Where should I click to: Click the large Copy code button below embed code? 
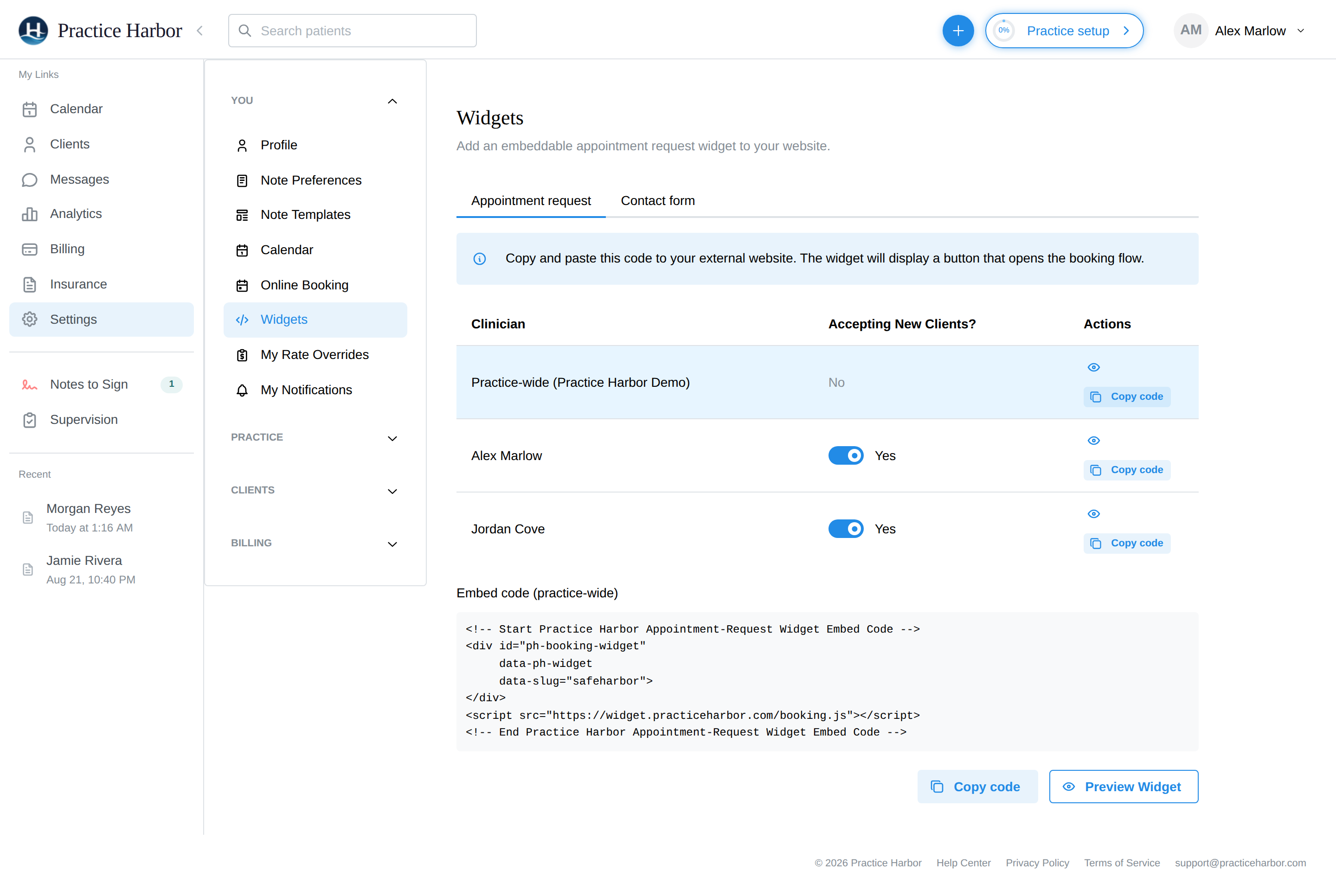977,787
